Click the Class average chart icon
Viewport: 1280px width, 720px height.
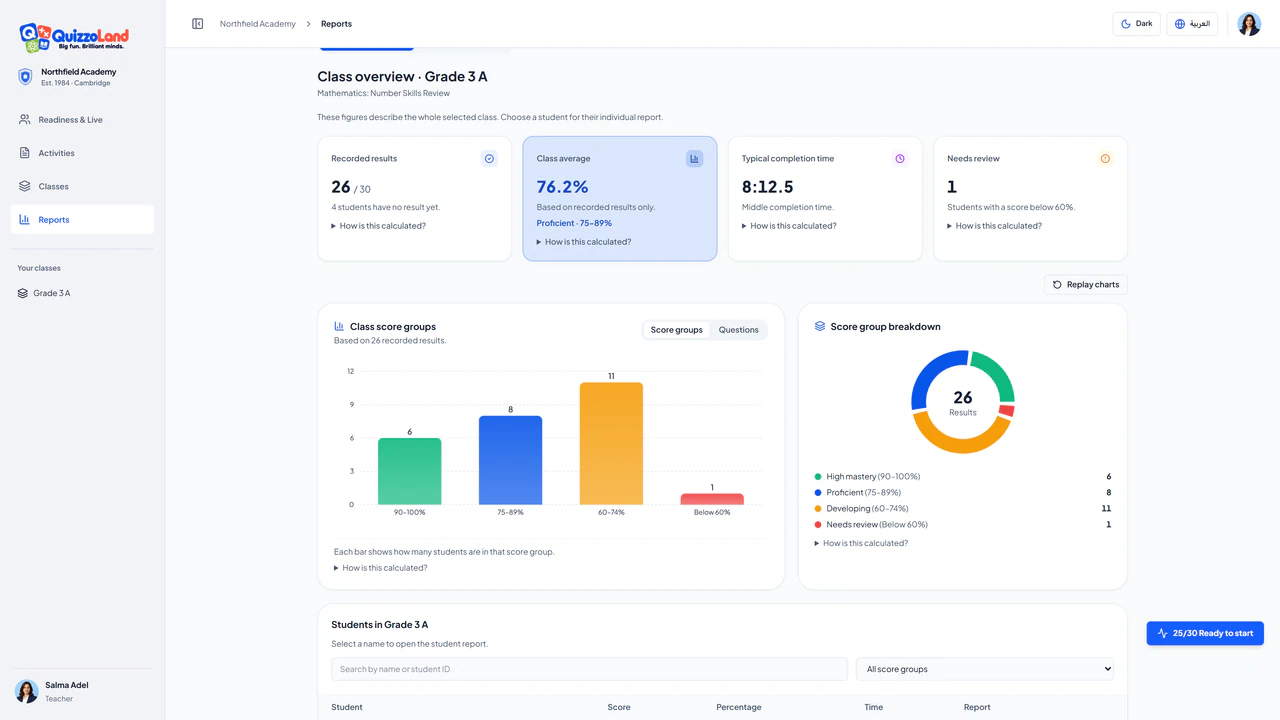point(695,159)
